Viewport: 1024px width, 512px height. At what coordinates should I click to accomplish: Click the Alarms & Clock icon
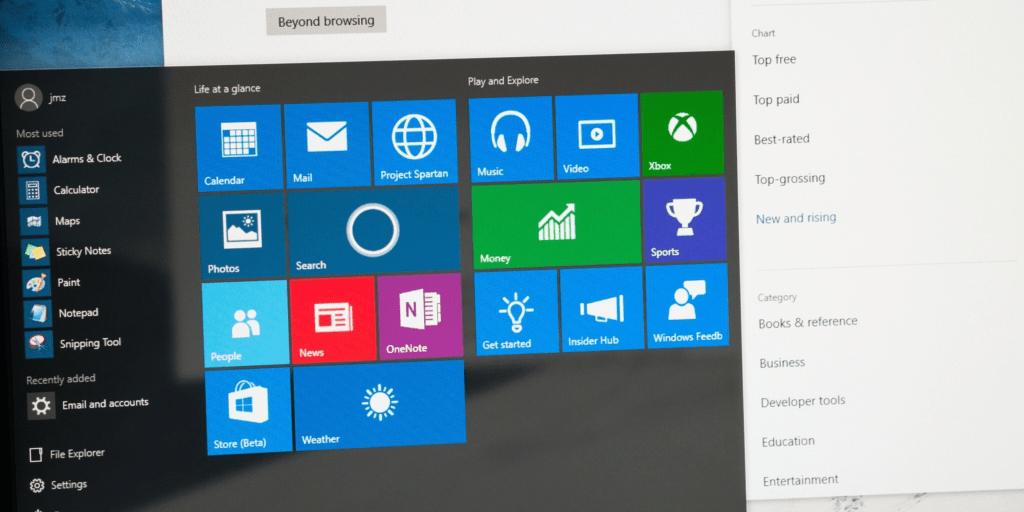(31, 159)
